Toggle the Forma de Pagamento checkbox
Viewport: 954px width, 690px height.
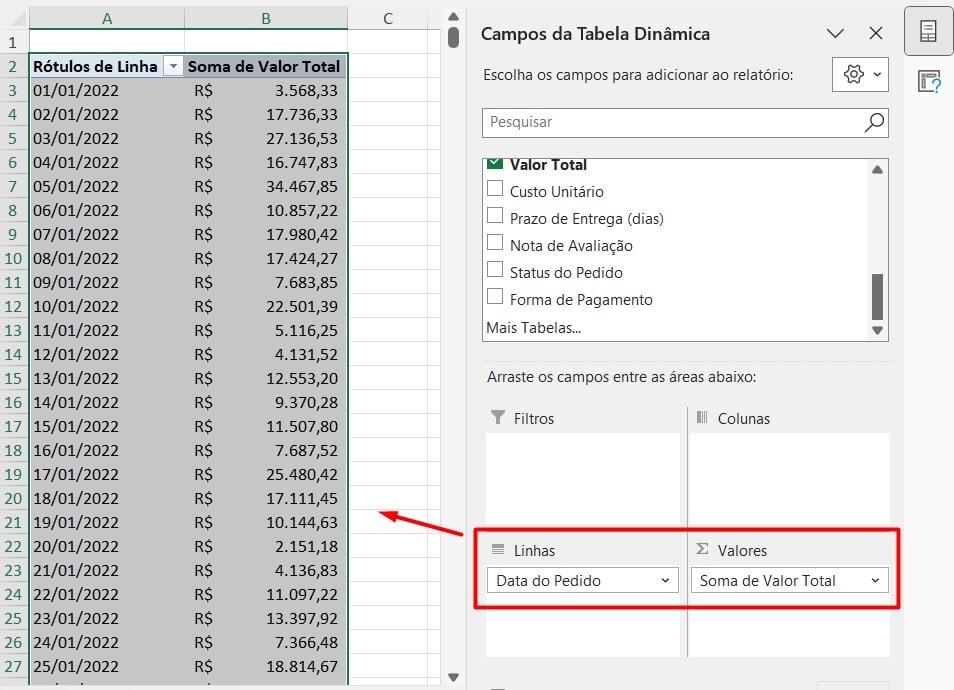tap(495, 297)
